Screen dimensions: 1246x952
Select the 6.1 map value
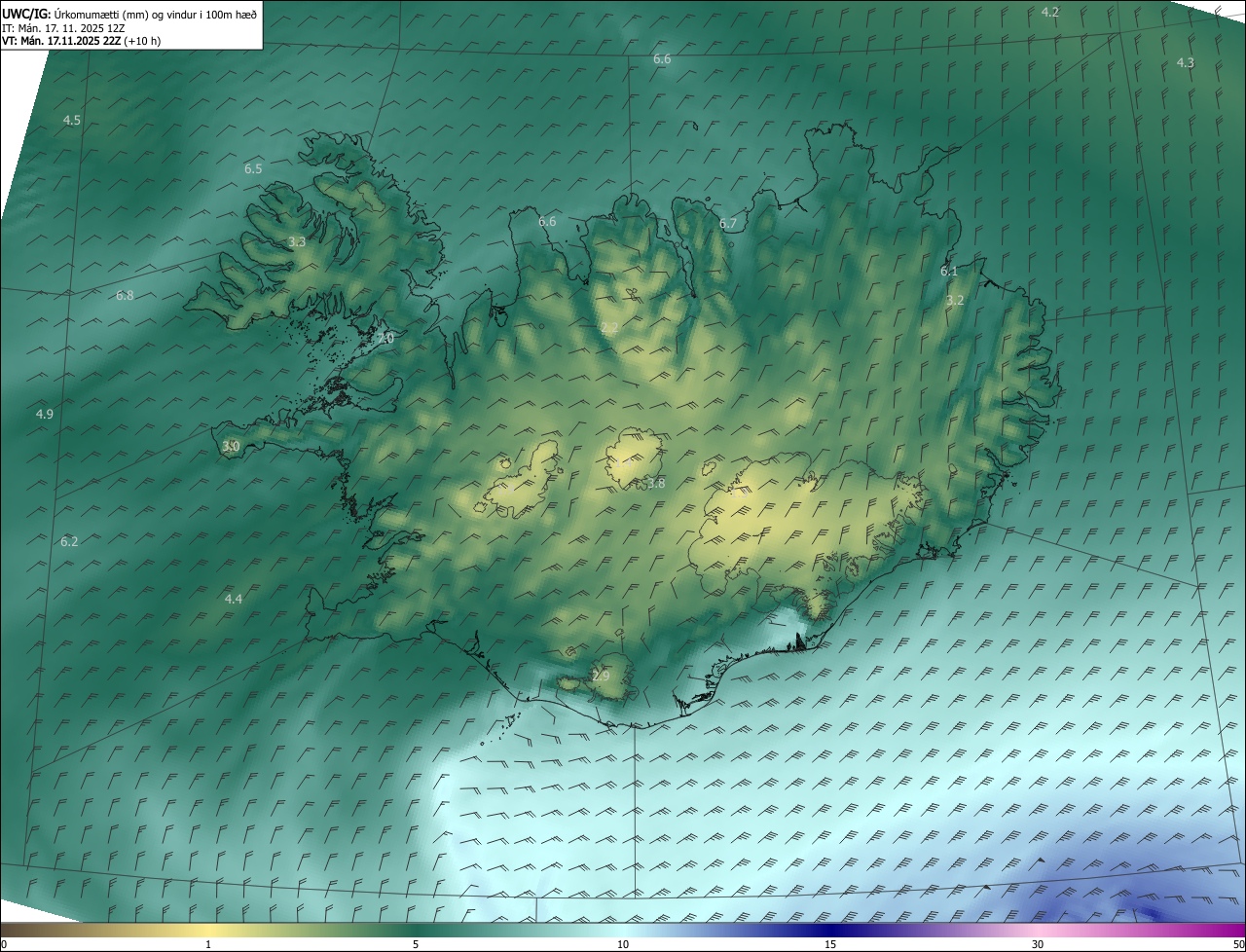coord(949,271)
